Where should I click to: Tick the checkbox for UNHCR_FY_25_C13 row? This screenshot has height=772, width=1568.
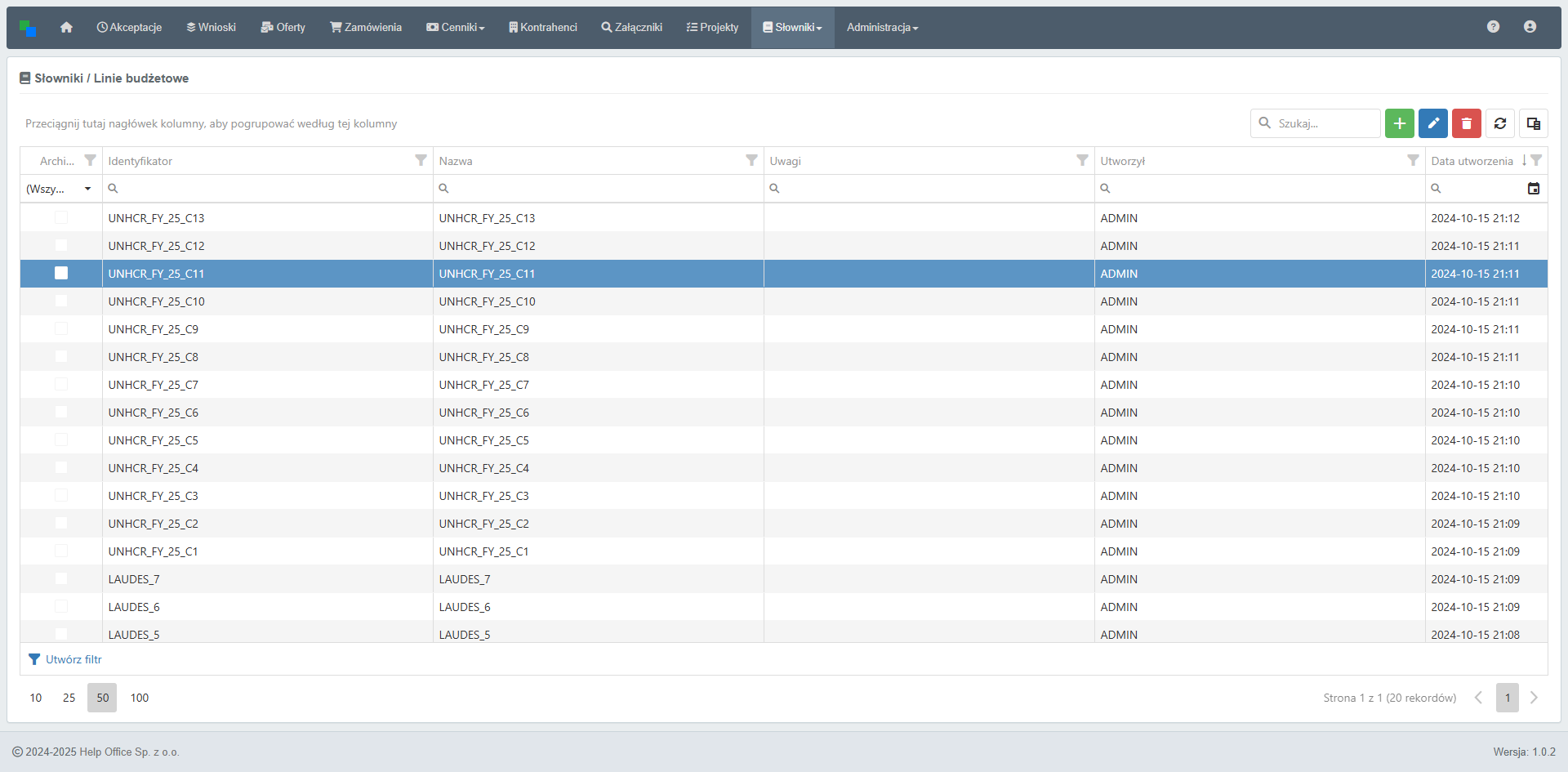61,217
